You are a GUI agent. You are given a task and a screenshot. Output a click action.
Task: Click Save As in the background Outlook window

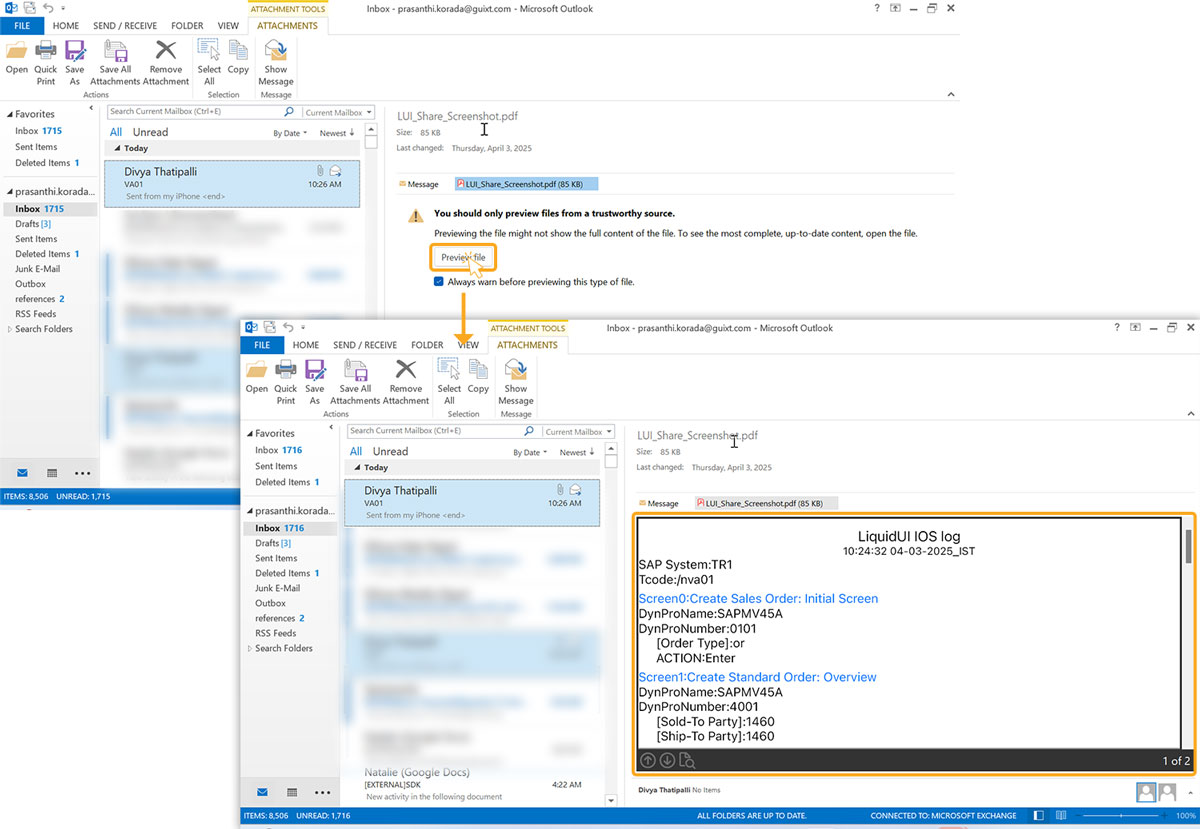coord(75,62)
